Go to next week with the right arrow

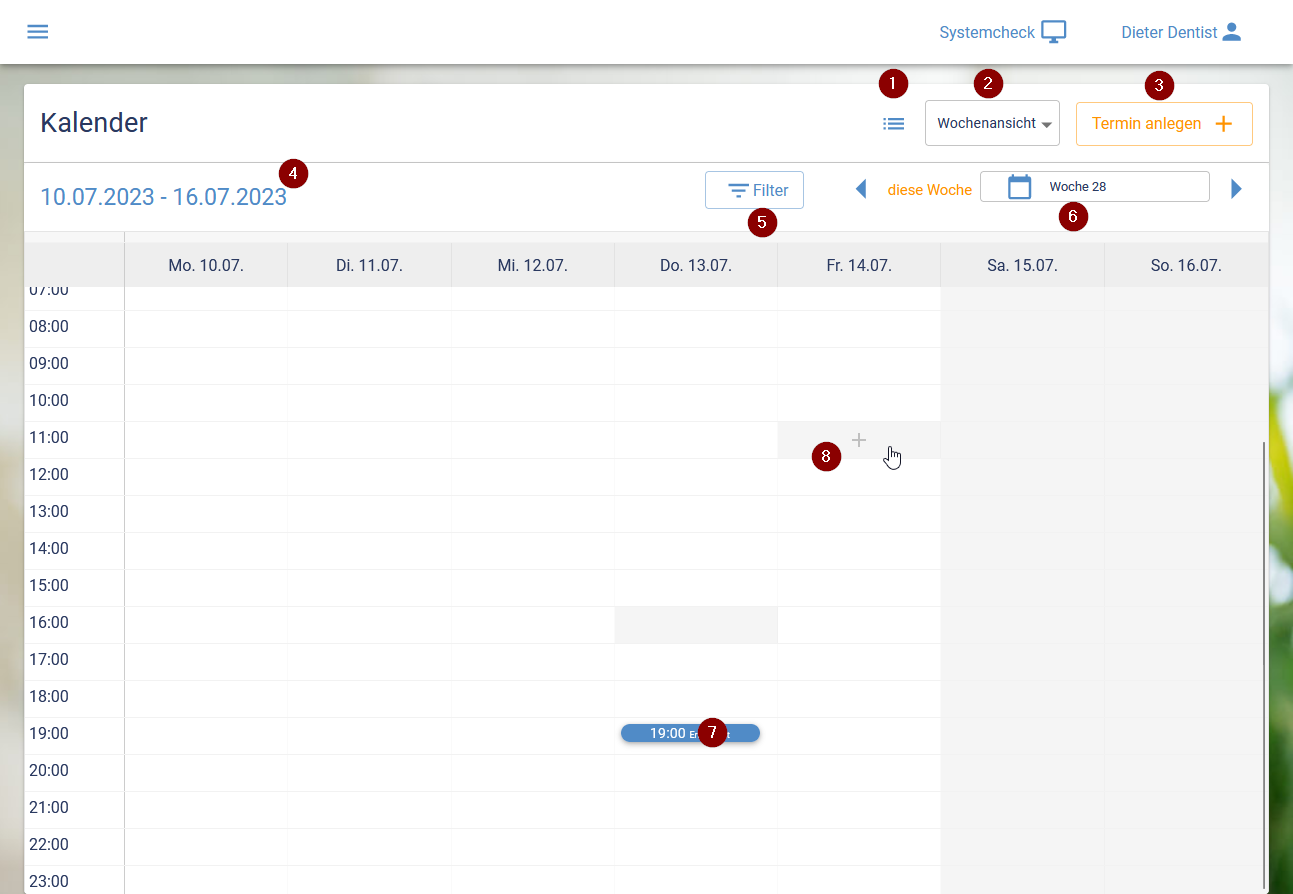click(1236, 188)
